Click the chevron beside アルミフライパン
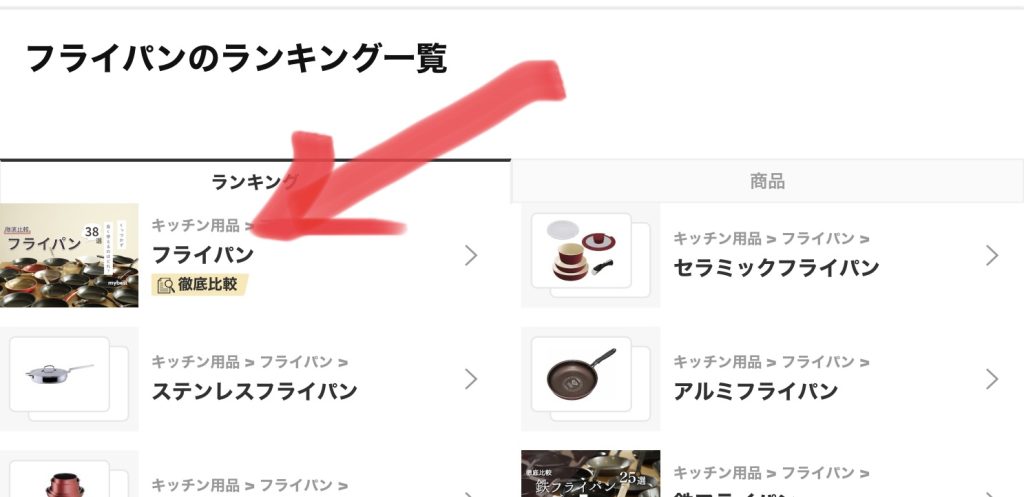 [x=992, y=379]
